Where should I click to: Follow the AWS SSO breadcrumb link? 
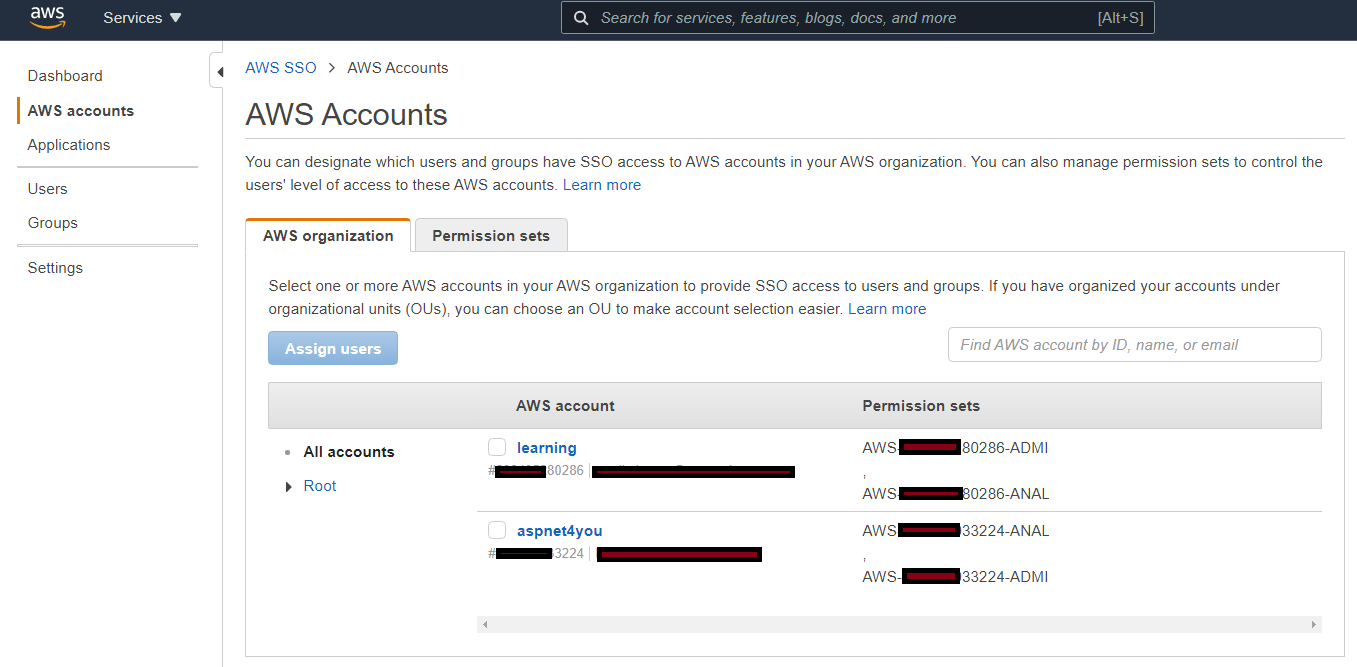pyautogui.click(x=281, y=68)
